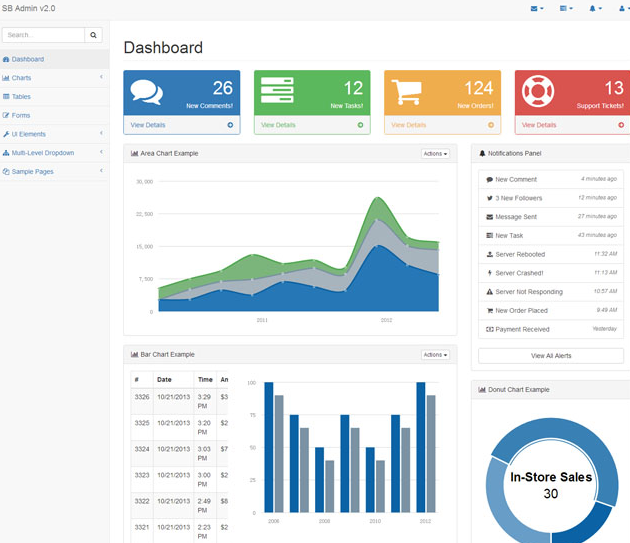The image size is (630, 543).
Task: Click the Charts collapse arrow in sidebar
Action: (101, 77)
